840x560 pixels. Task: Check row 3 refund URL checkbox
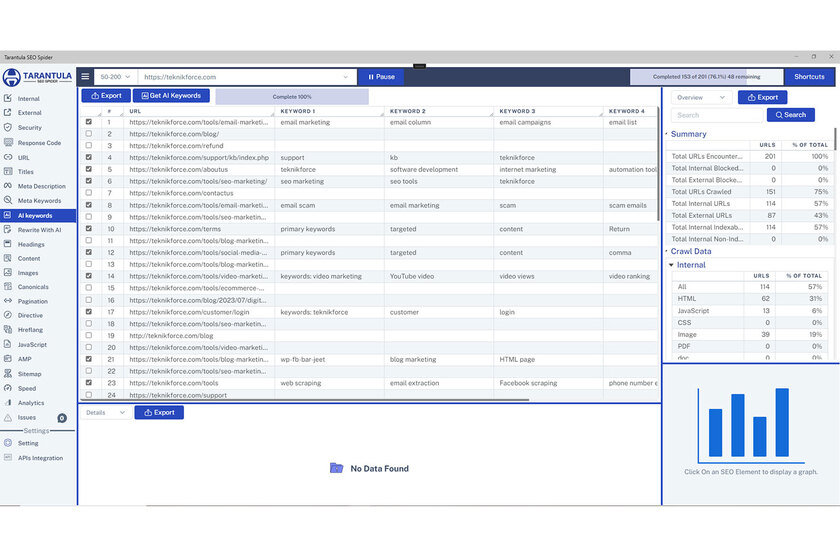click(88, 145)
